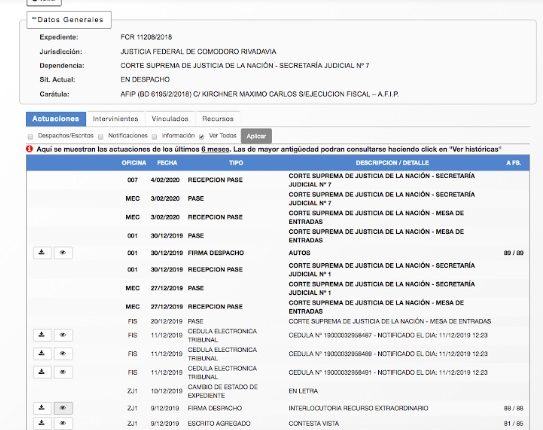Screen dimensions: 543x430
Task: View the Contesta Vista escrito agregado
Action: (63, 423)
